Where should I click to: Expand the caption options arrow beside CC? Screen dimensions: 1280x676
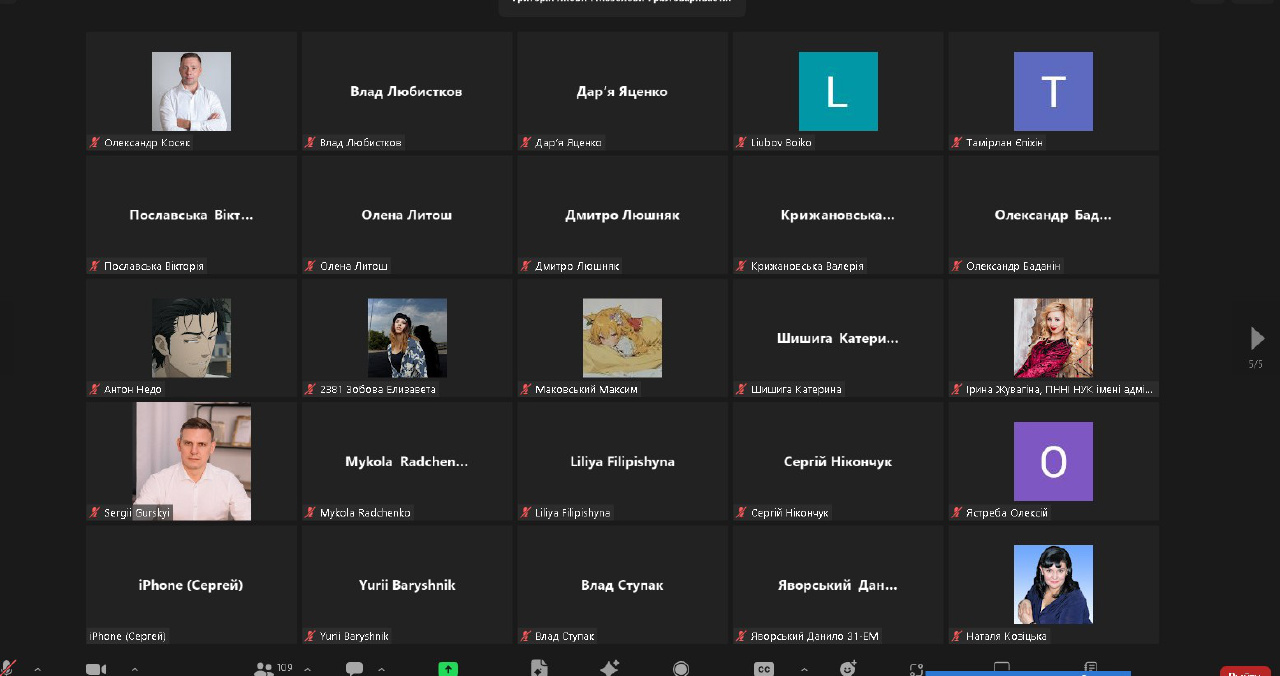804,669
